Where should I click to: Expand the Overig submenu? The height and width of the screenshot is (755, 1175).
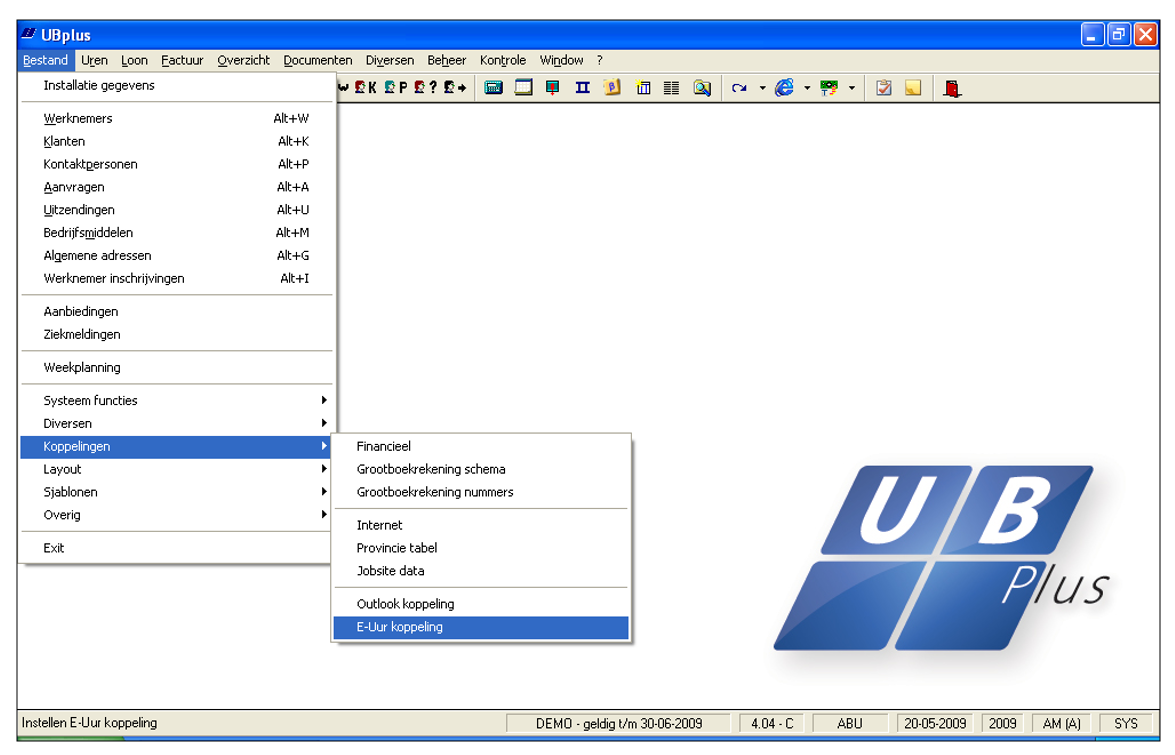pos(176,515)
